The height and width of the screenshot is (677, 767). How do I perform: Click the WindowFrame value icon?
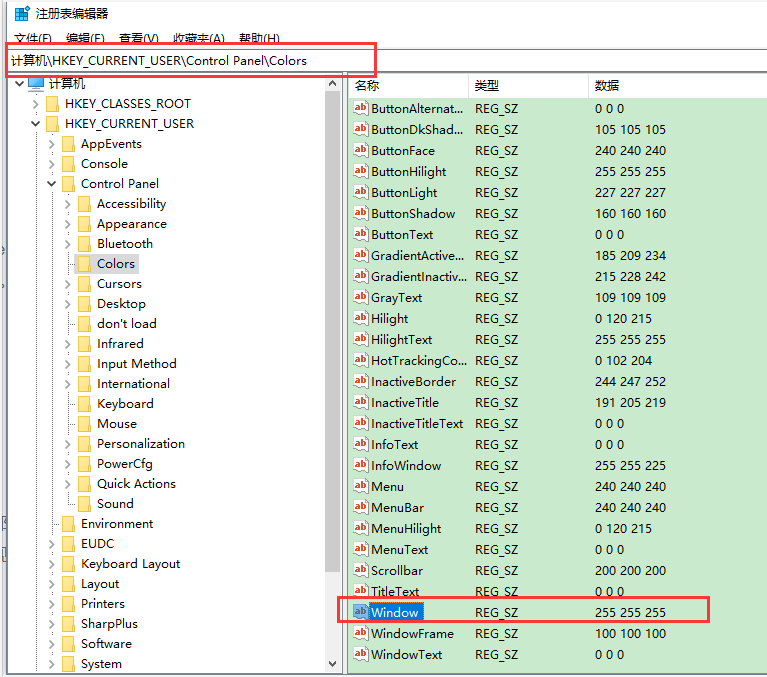click(x=361, y=633)
